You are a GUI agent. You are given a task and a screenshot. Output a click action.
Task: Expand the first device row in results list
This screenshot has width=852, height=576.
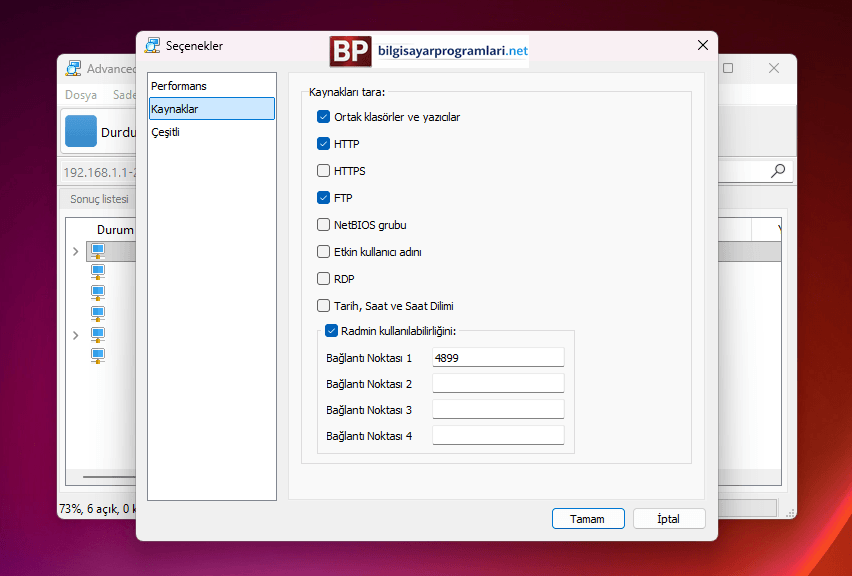click(x=76, y=251)
